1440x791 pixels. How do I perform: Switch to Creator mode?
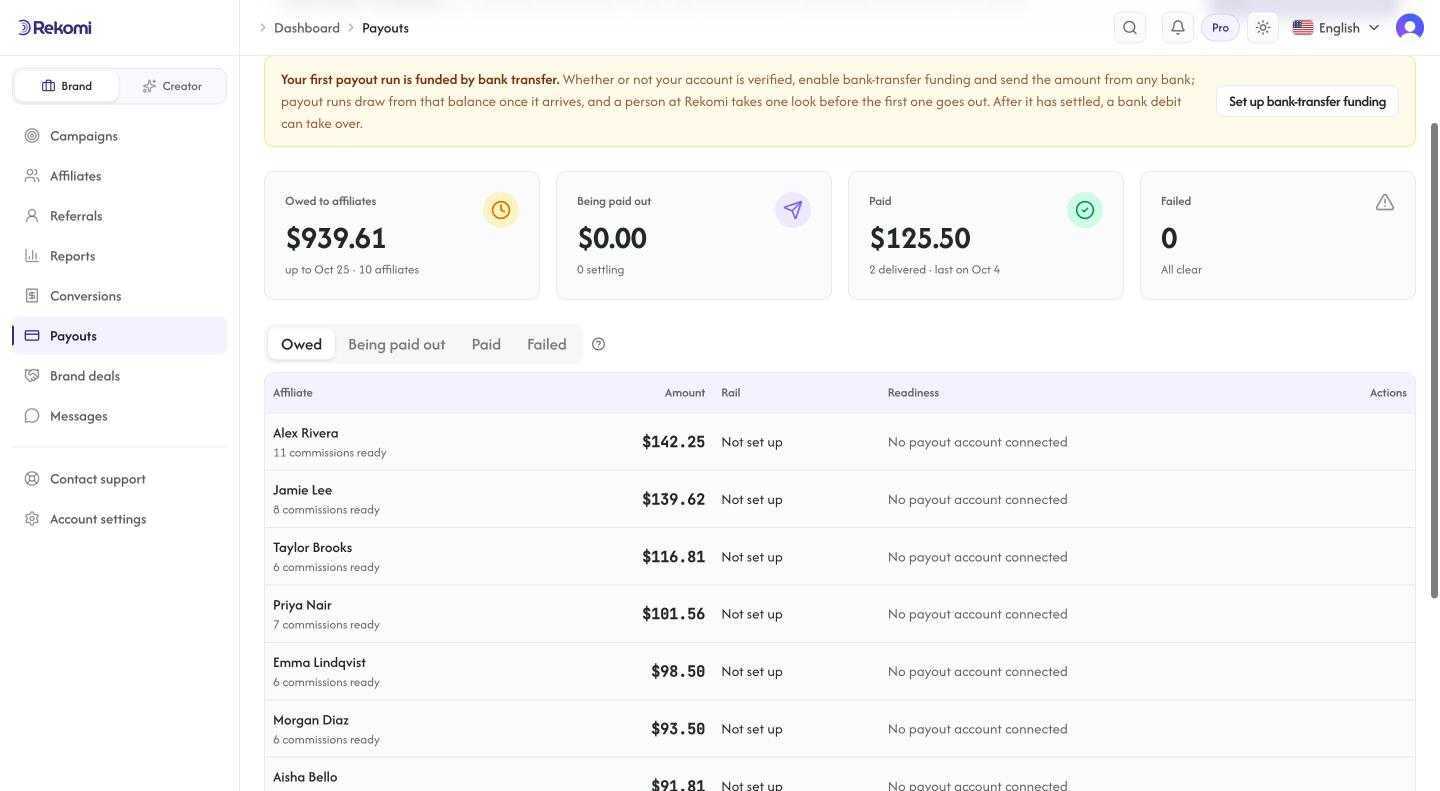click(x=172, y=86)
